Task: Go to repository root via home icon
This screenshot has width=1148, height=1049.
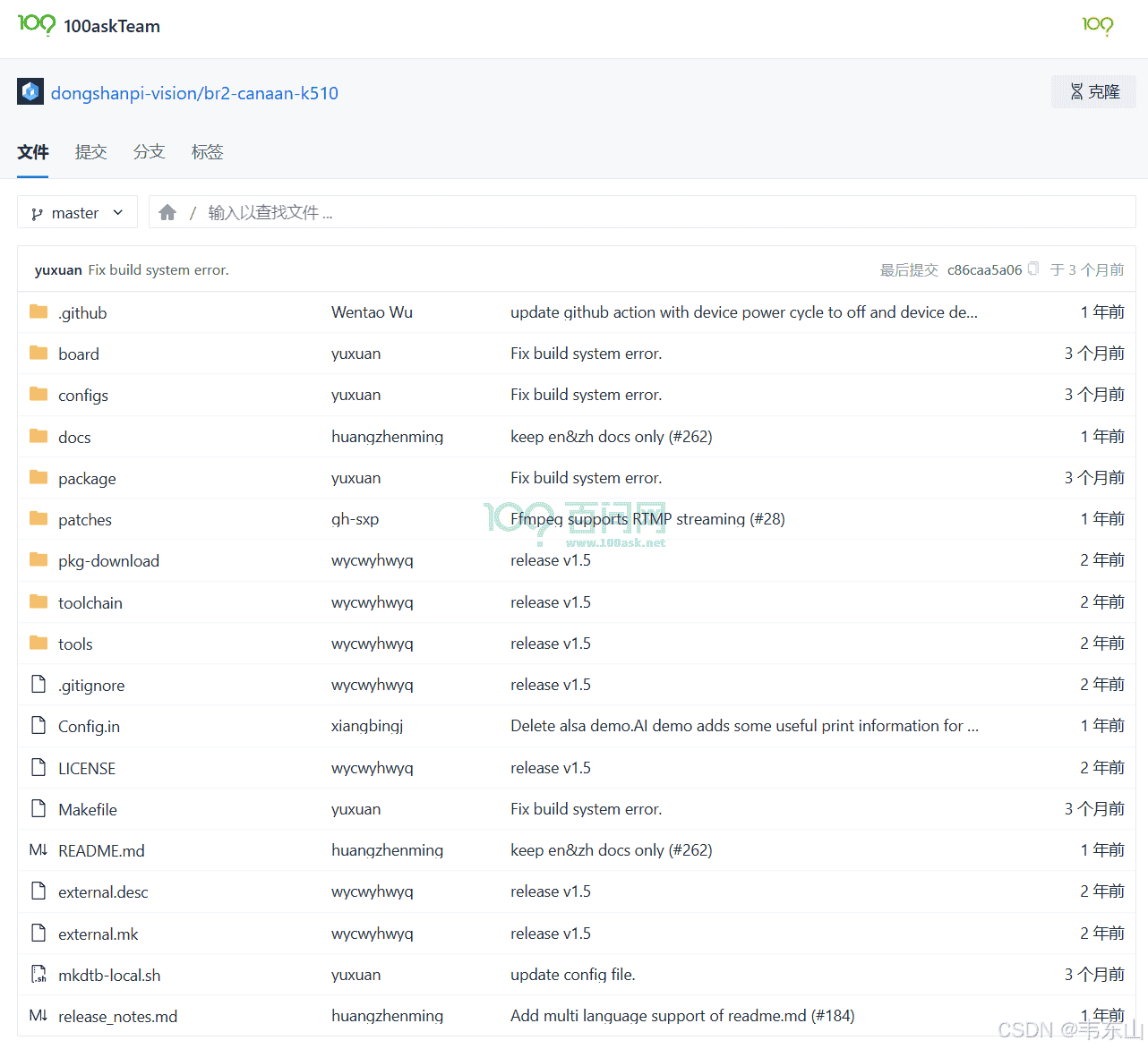Action: tap(167, 213)
